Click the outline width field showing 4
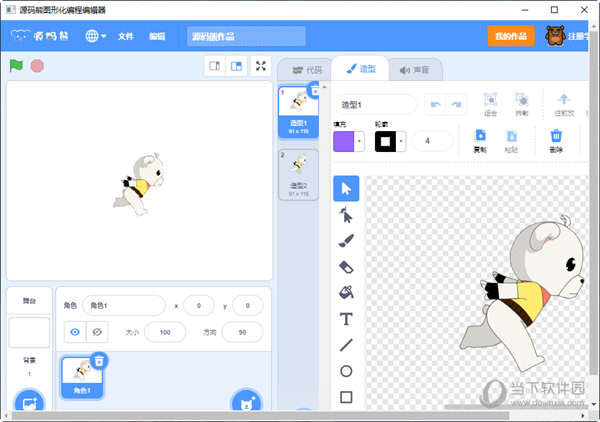 click(x=432, y=141)
